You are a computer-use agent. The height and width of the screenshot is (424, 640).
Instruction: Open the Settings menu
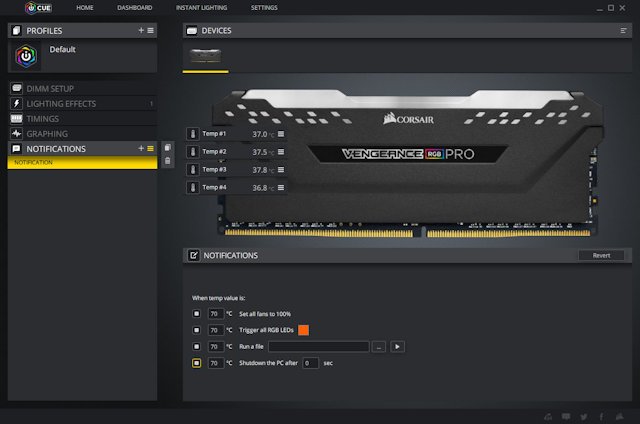point(264,8)
